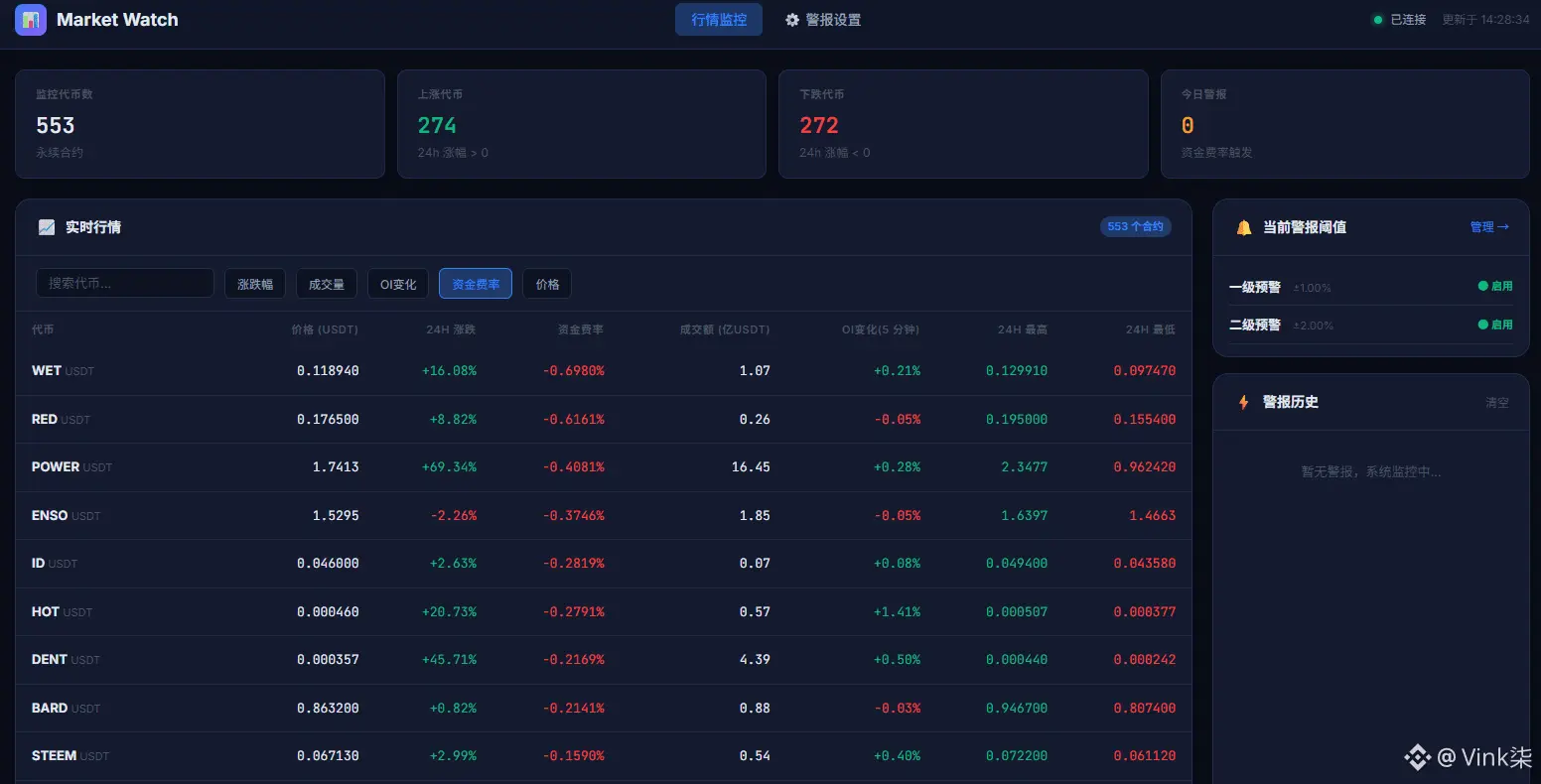This screenshot has width=1541, height=784.
Task: Click POWER turnover value 16.45
Action: [751, 467]
